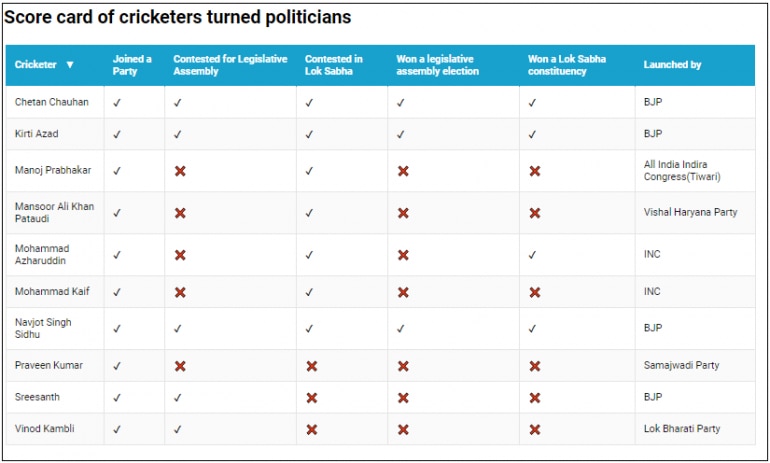Click the red cross for Pataudi's legislative assembly win

[x=403, y=213]
